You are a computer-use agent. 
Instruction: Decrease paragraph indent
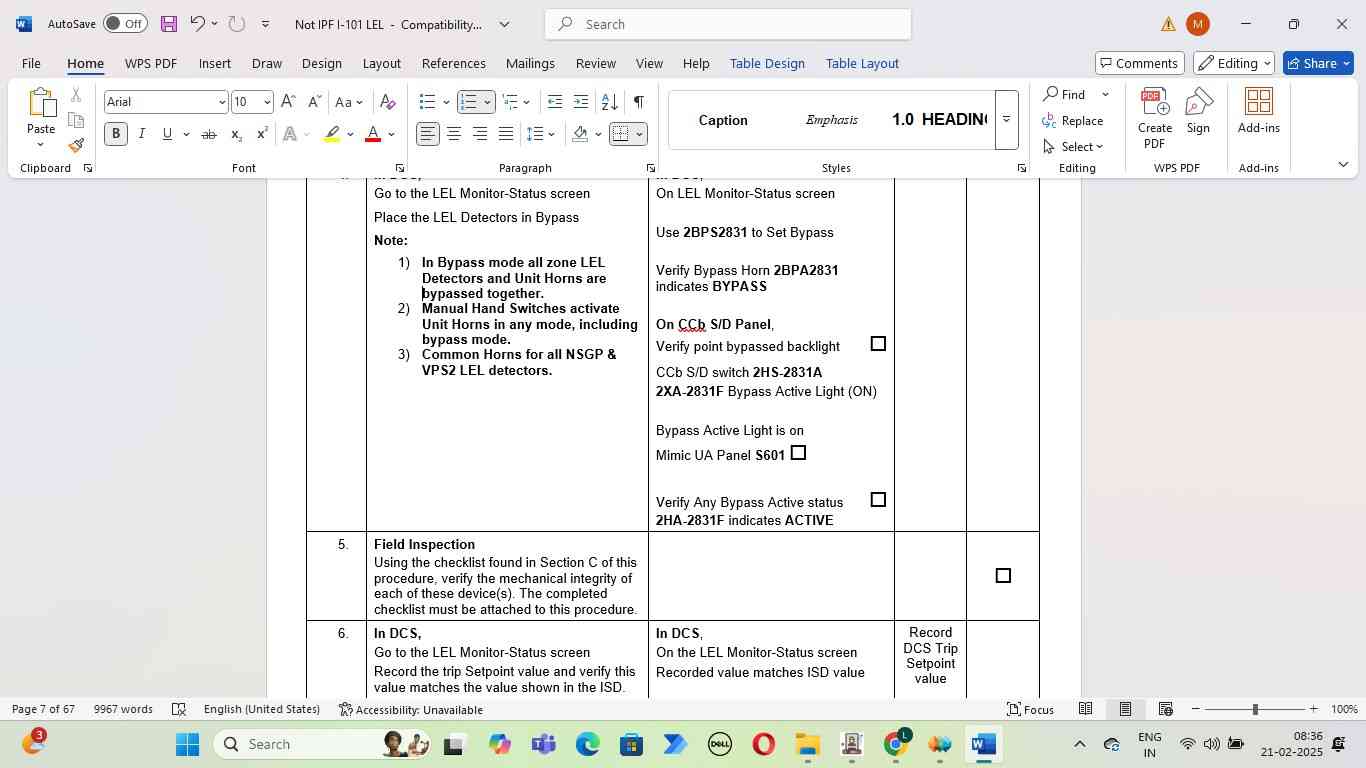555,102
